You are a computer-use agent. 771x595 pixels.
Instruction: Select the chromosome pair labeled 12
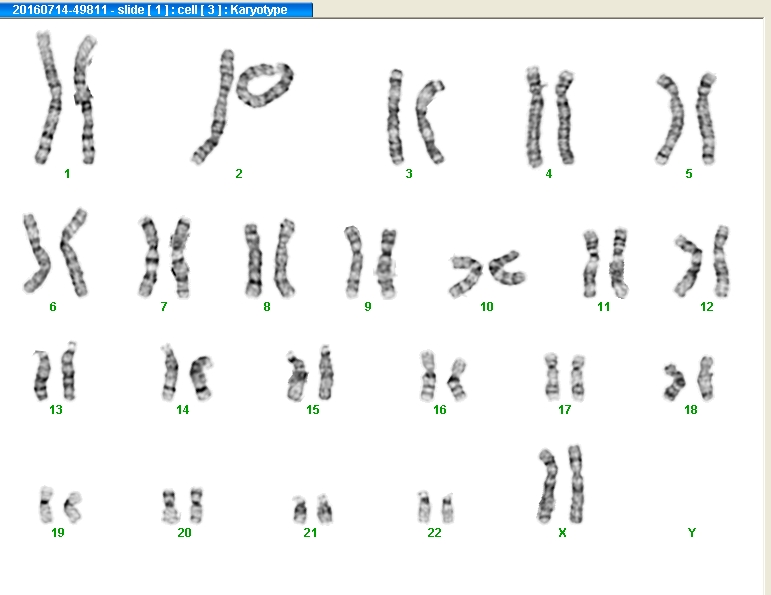[x=701, y=261]
